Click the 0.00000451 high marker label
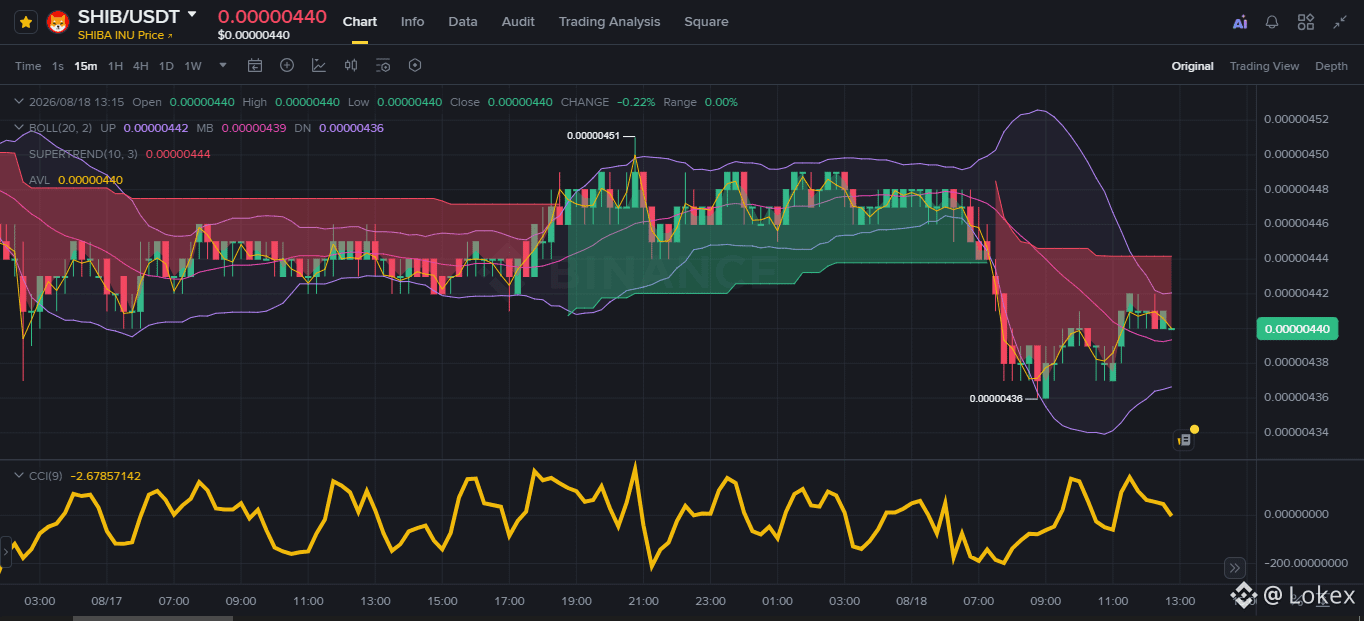 593,135
